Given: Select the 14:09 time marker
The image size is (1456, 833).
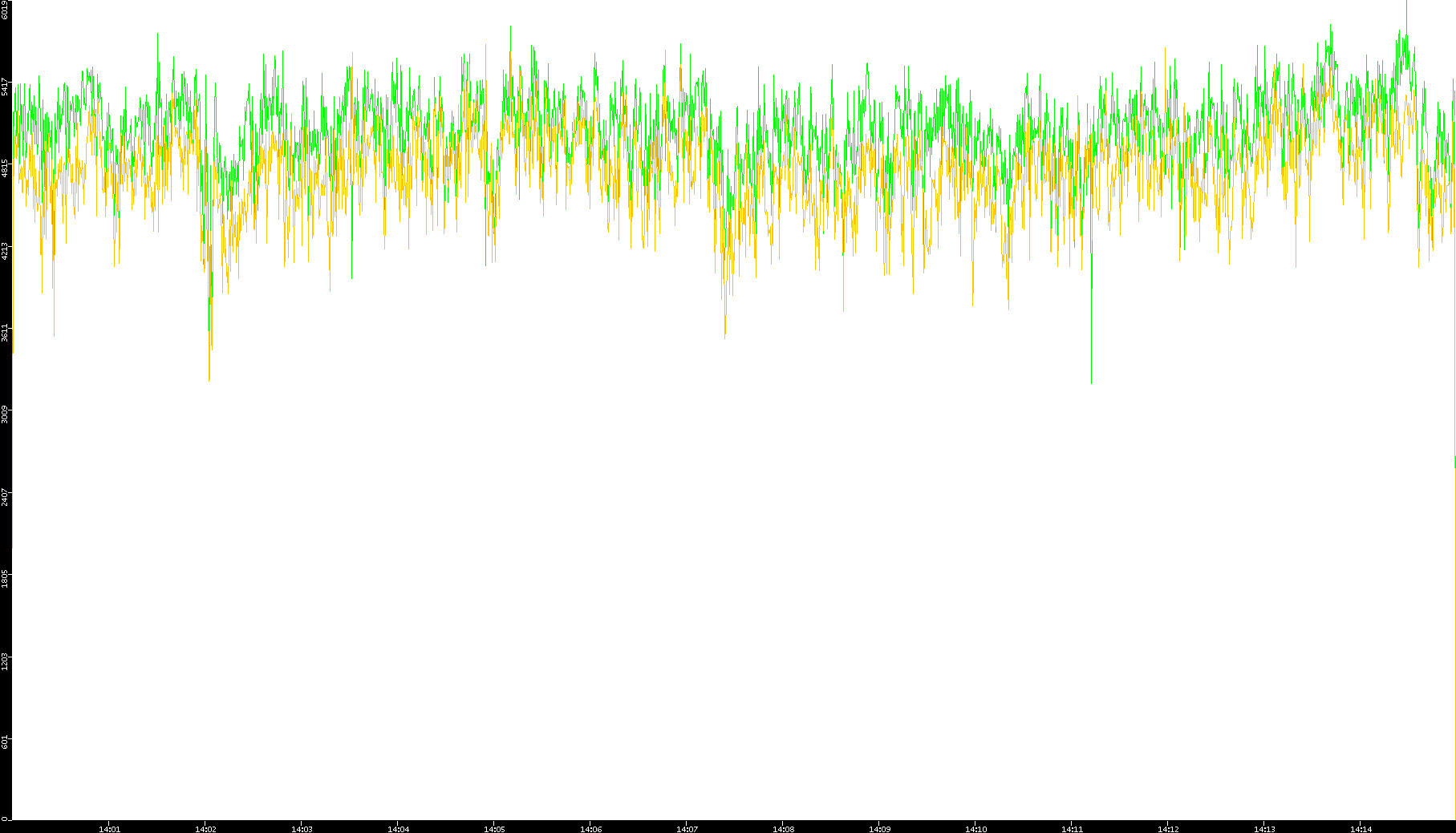Looking at the screenshot, I should tap(879, 828).
